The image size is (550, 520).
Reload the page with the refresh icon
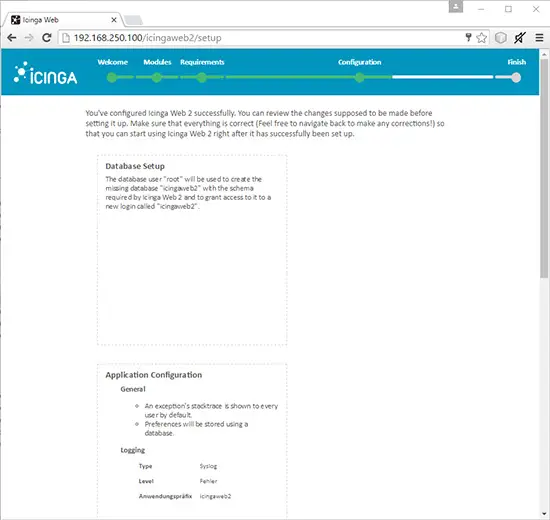pyautogui.click(x=47, y=38)
